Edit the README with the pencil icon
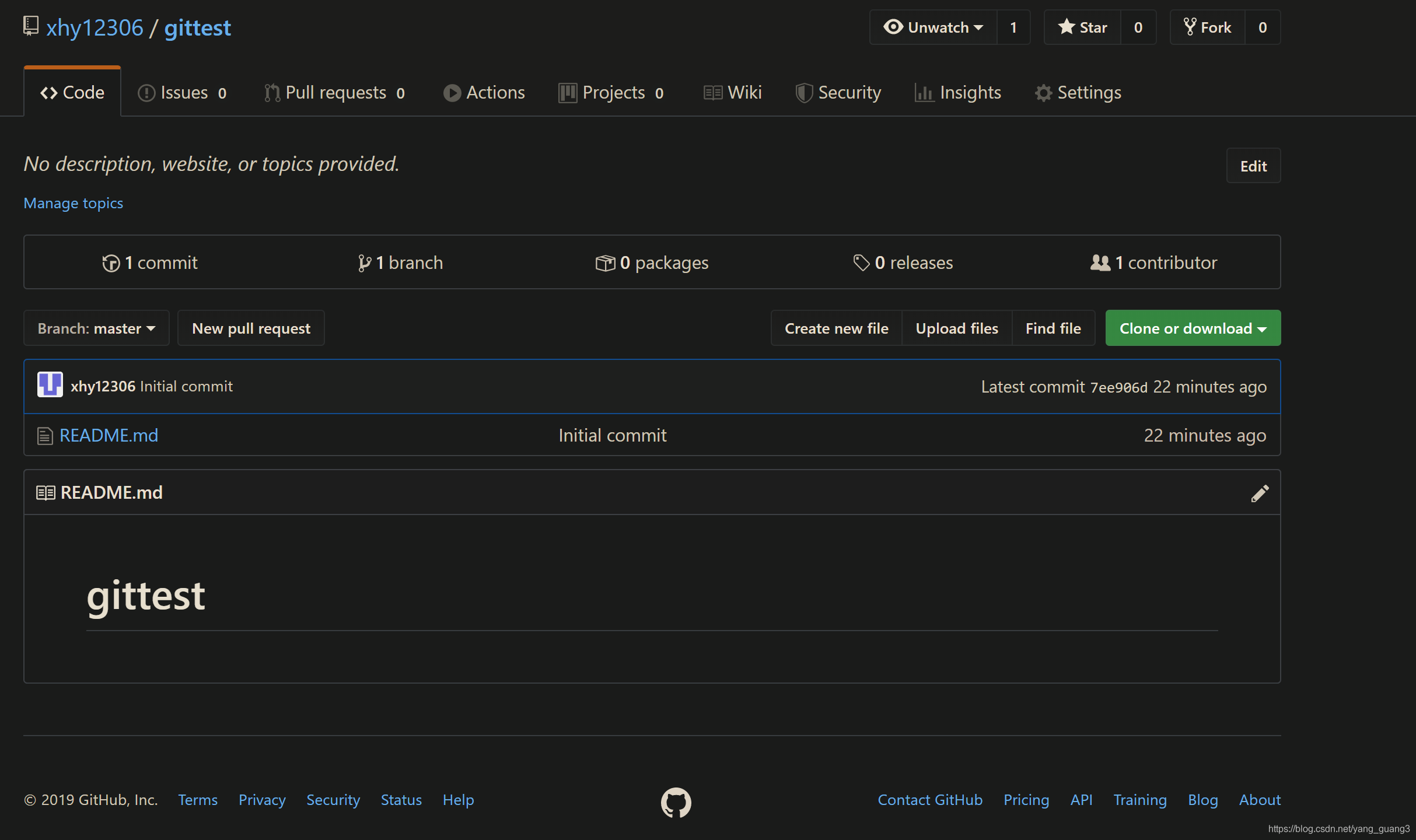The image size is (1416, 840). pyautogui.click(x=1260, y=494)
